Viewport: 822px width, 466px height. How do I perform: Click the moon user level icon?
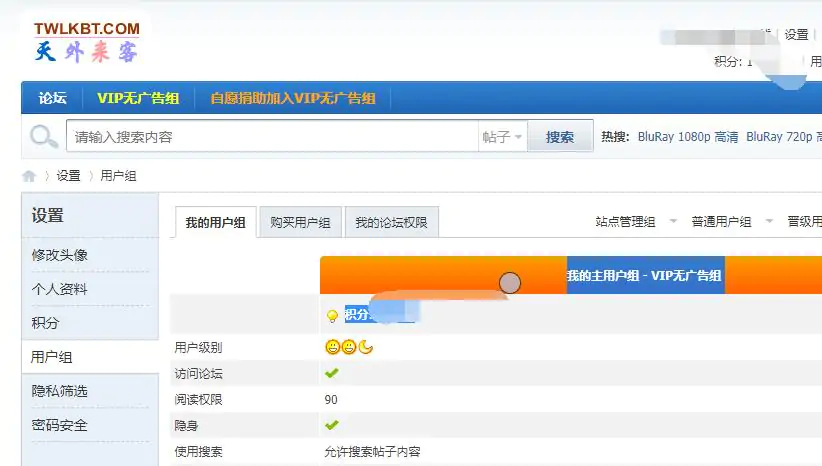[x=365, y=347]
